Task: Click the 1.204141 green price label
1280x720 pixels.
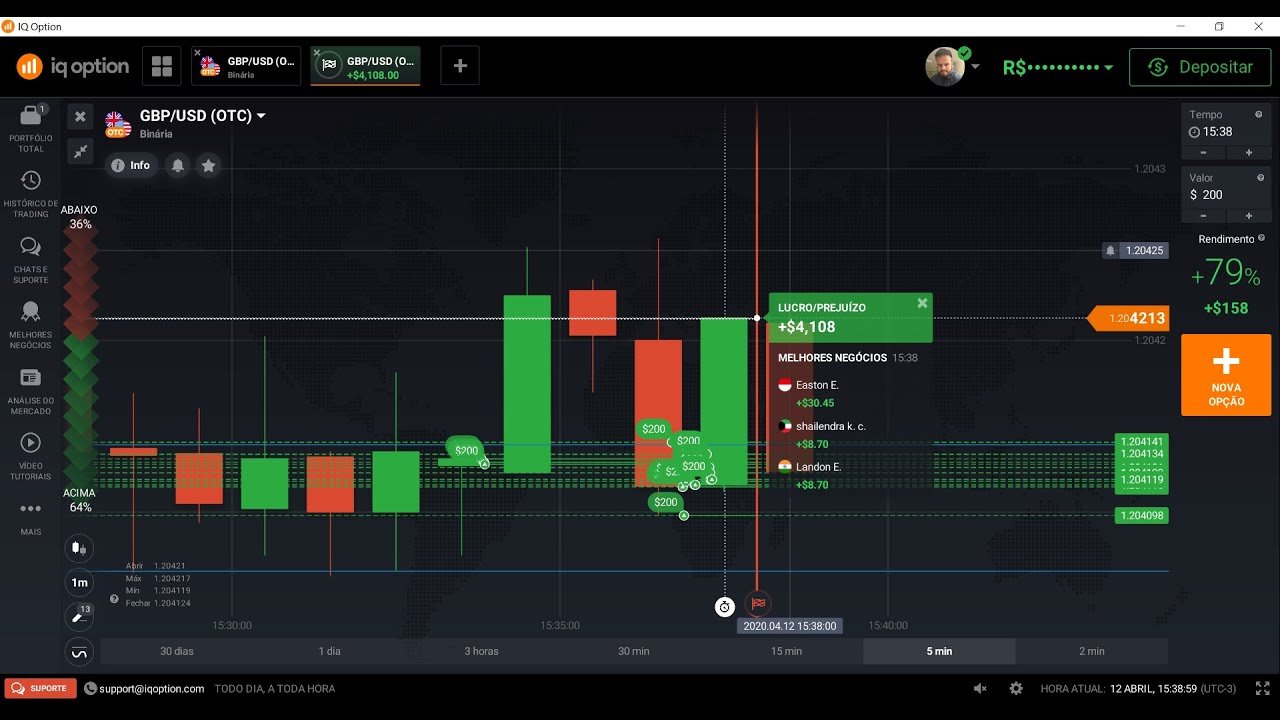Action: click(x=1141, y=441)
